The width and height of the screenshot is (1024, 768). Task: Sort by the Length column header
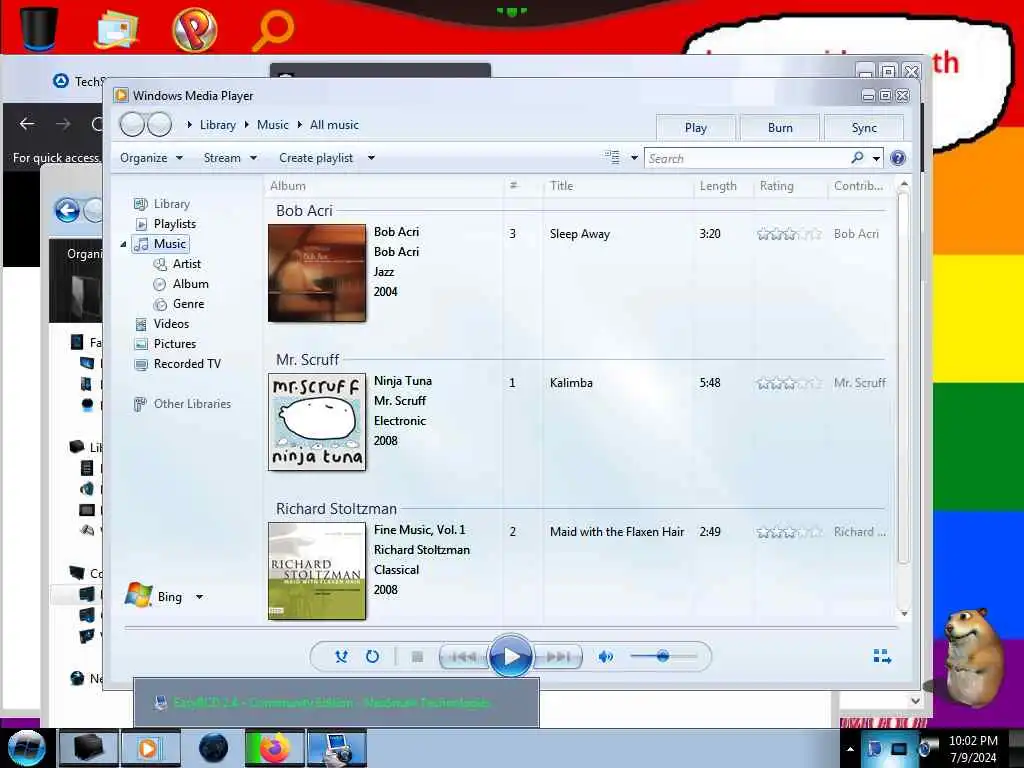point(718,186)
